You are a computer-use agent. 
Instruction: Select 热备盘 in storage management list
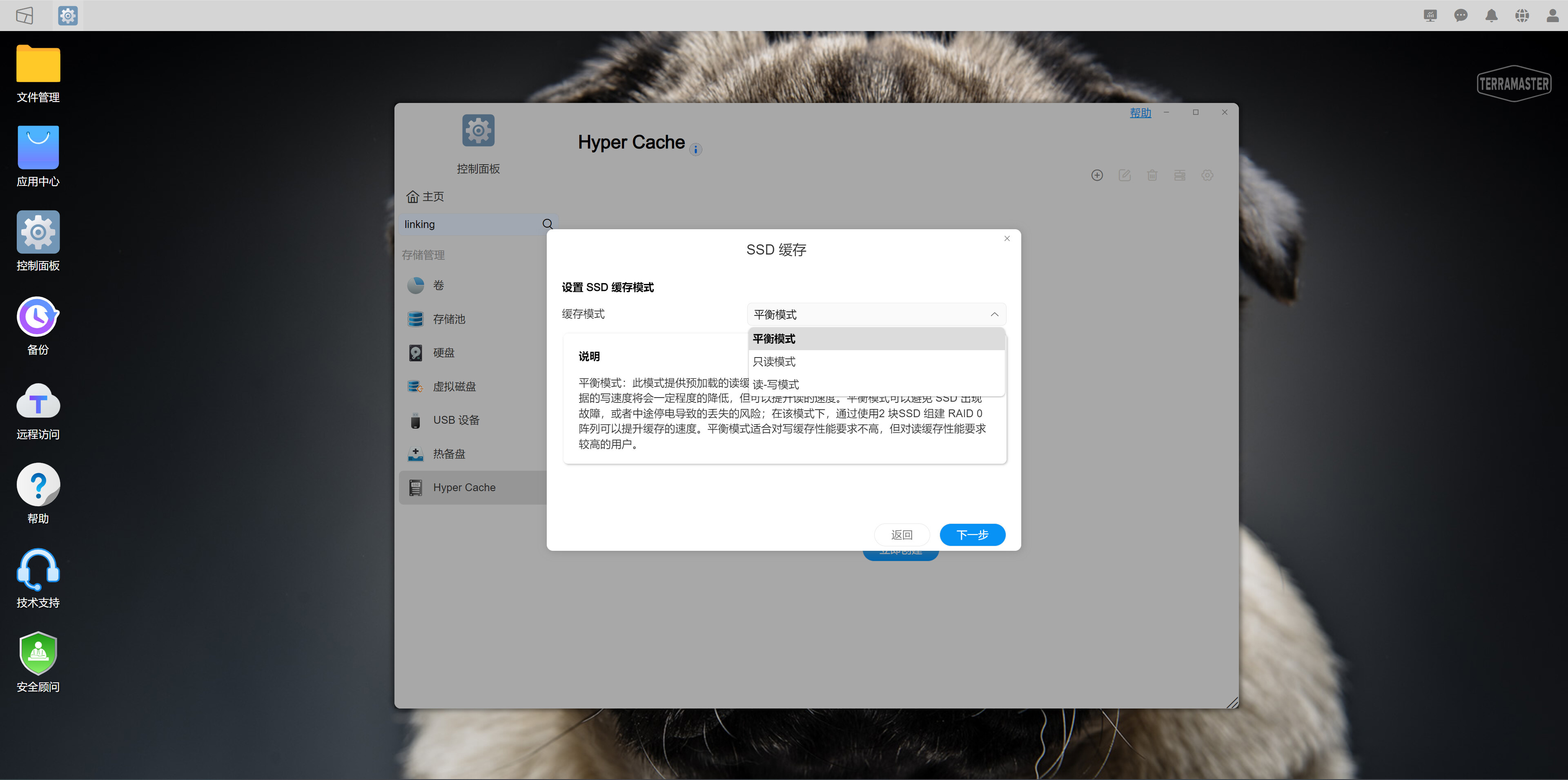click(x=449, y=454)
